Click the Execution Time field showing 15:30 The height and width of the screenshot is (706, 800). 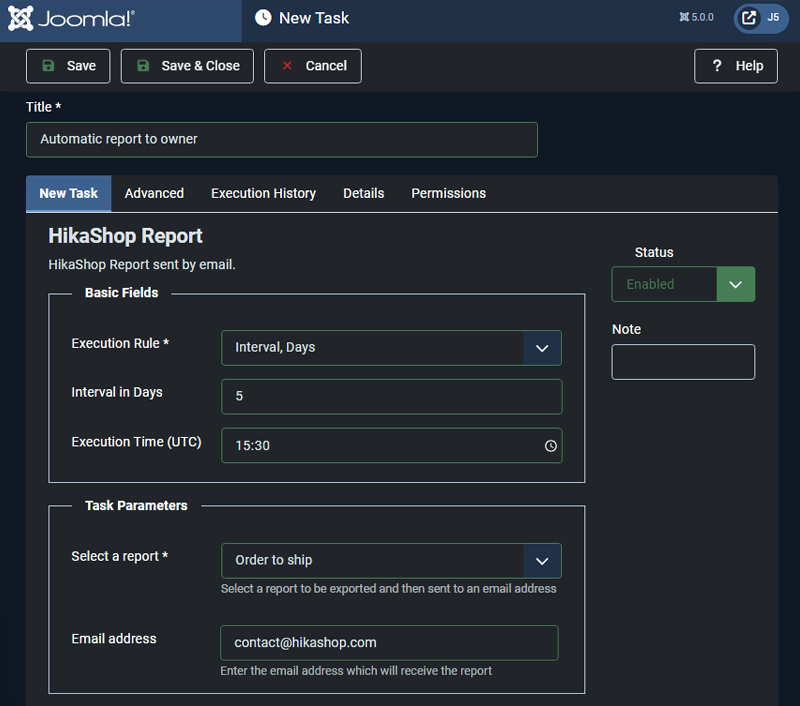click(391, 445)
